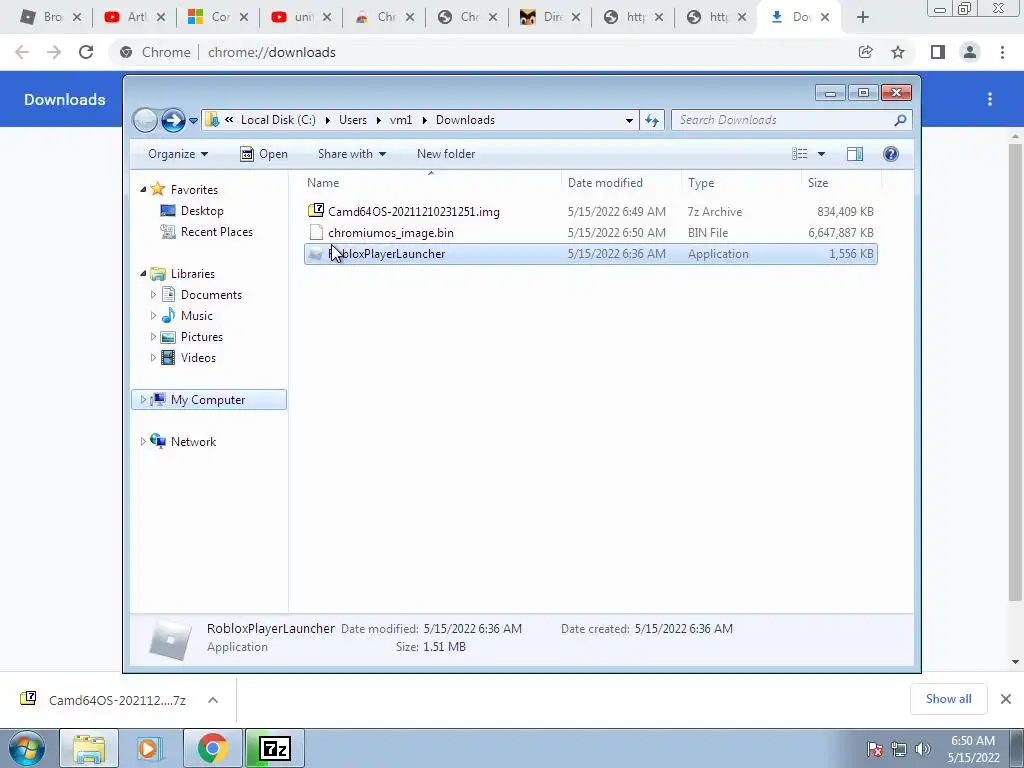Open more view options arrow

[822, 154]
